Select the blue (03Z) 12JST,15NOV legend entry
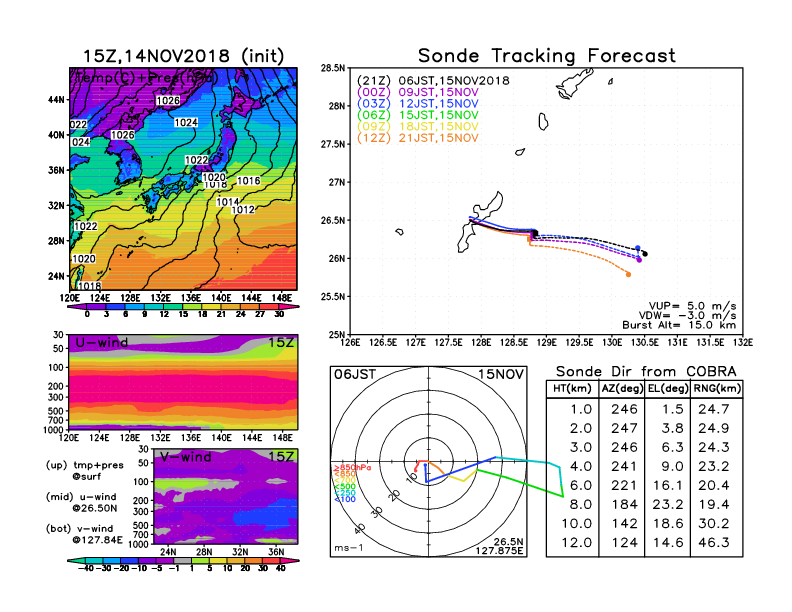 click(x=418, y=104)
